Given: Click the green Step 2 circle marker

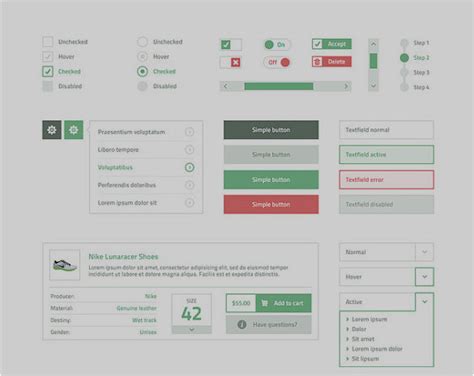Looking at the screenshot, I should [404, 58].
